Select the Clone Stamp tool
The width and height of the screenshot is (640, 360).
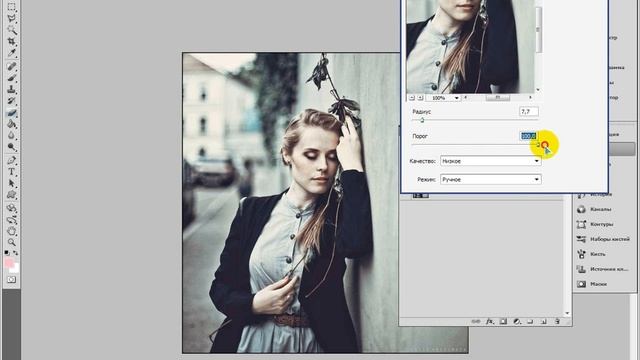pos(11,89)
